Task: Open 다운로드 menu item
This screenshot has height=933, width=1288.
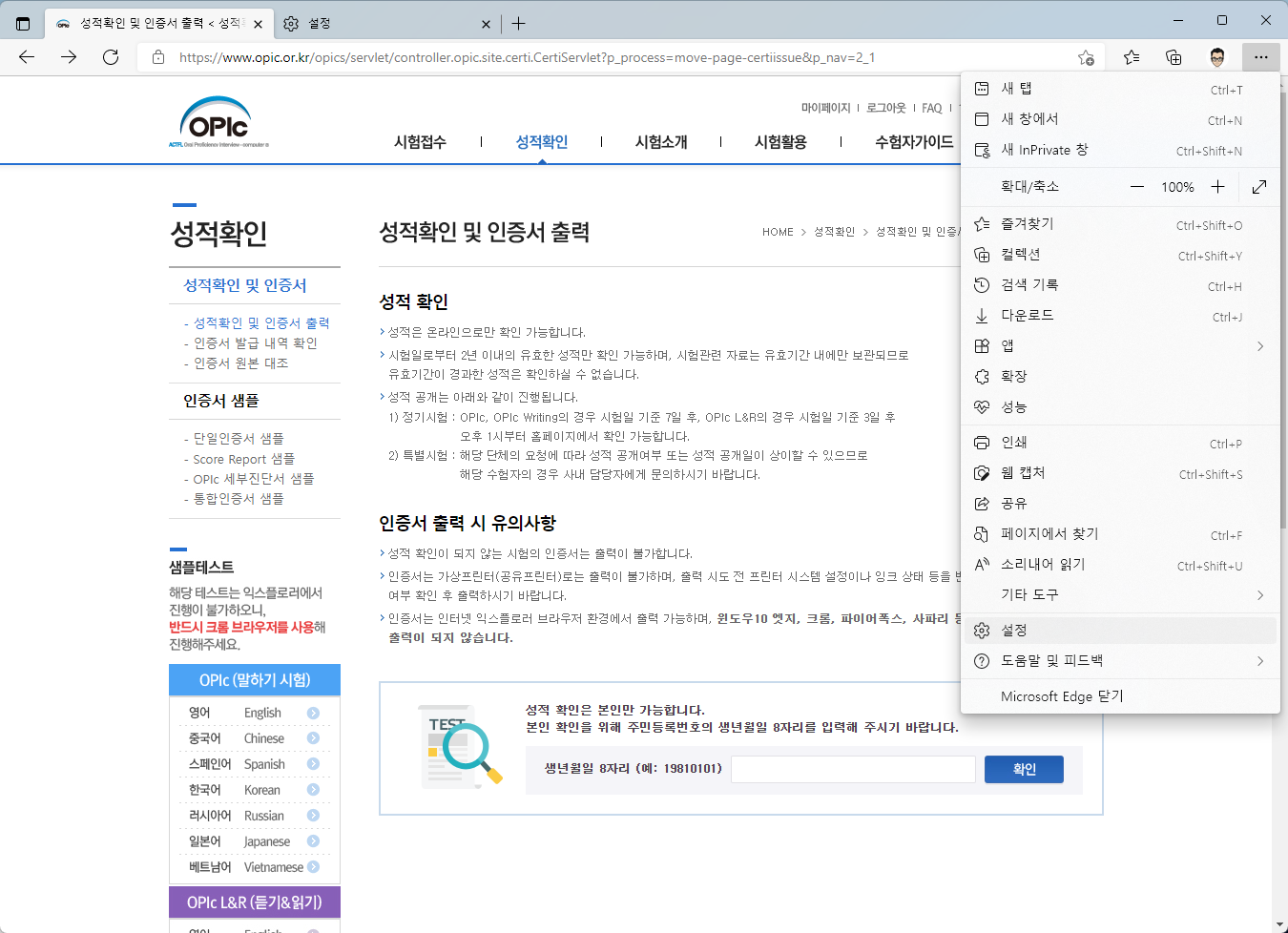Action: pos(1120,316)
